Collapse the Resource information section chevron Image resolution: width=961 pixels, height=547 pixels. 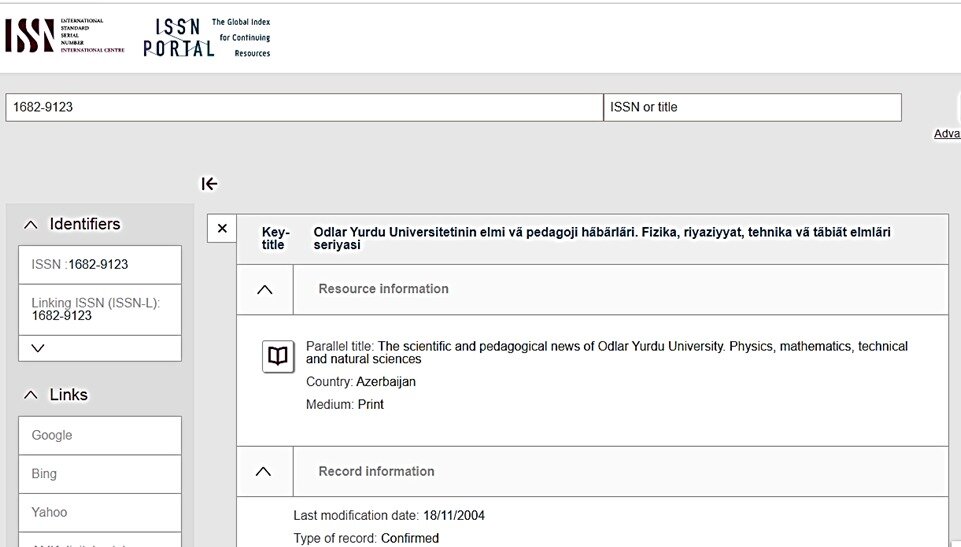click(265, 289)
